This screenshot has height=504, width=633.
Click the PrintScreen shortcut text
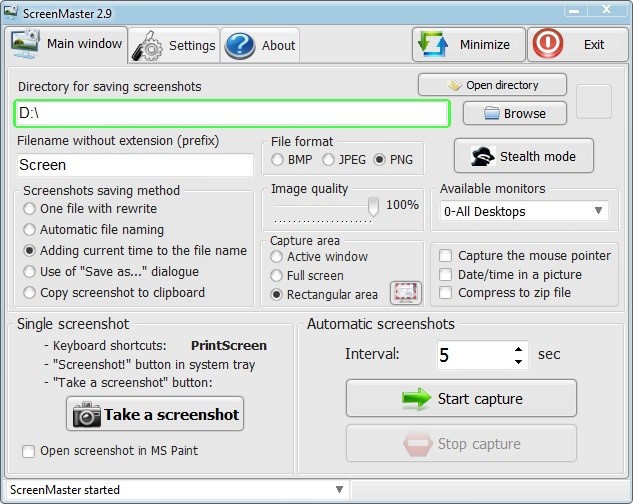click(228, 346)
